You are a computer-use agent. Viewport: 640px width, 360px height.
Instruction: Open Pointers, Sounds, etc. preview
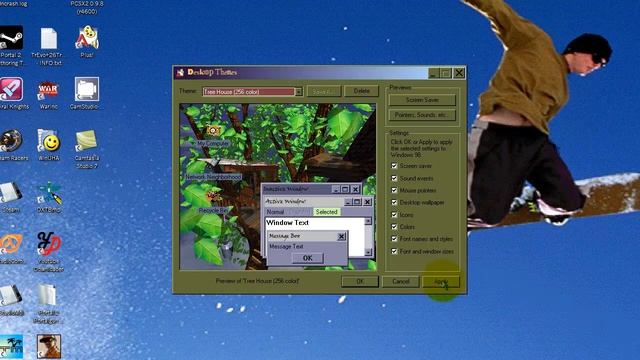tap(422, 115)
